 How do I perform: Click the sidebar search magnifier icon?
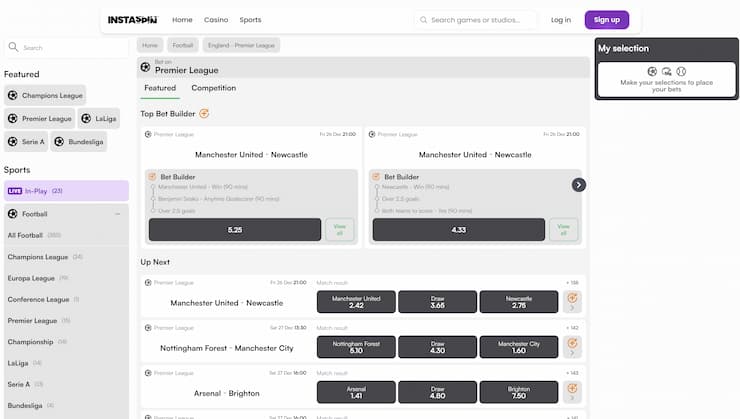tap(13, 47)
